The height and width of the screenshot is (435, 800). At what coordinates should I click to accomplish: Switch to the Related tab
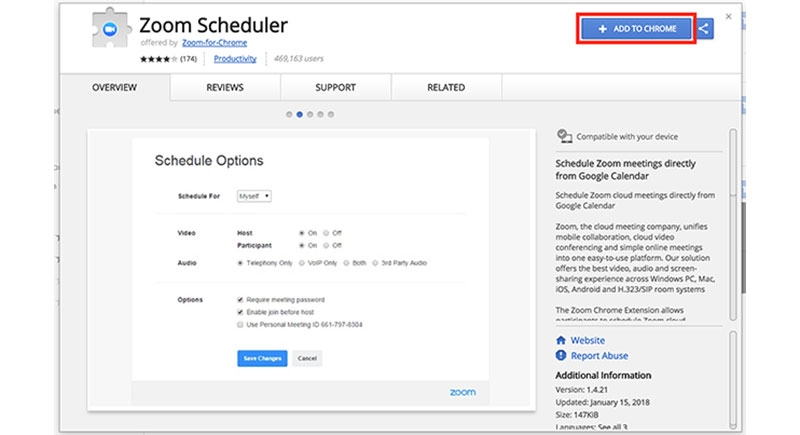[446, 87]
